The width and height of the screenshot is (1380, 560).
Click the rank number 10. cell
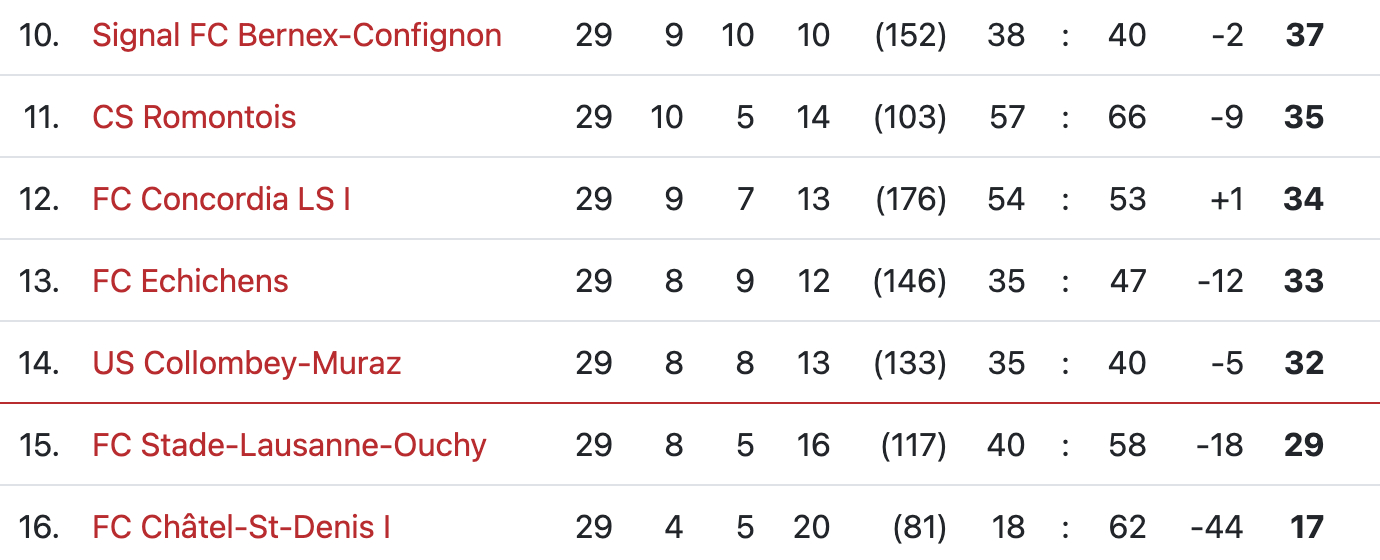coord(40,36)
